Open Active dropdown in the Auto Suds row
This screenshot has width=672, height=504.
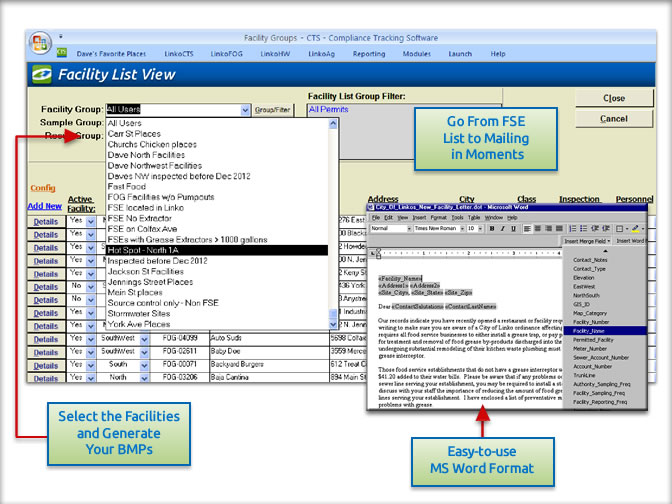click(x=90, y=339)
